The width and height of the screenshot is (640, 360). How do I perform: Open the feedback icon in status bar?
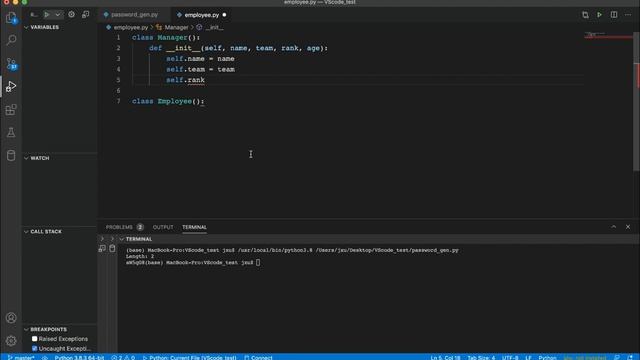pyautogui.click(x=617, y=358)
